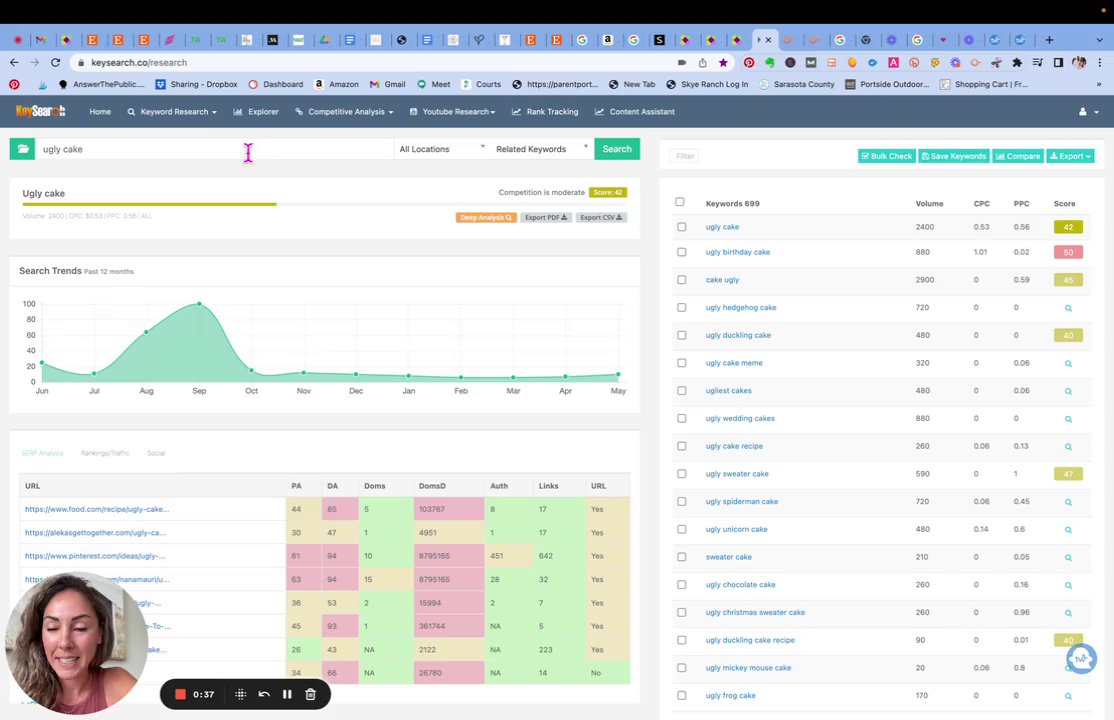Image resolution: width=1114 pixels, height=720 pixels.
Task: Click the Export PDF button
Action: click(546, 217)
